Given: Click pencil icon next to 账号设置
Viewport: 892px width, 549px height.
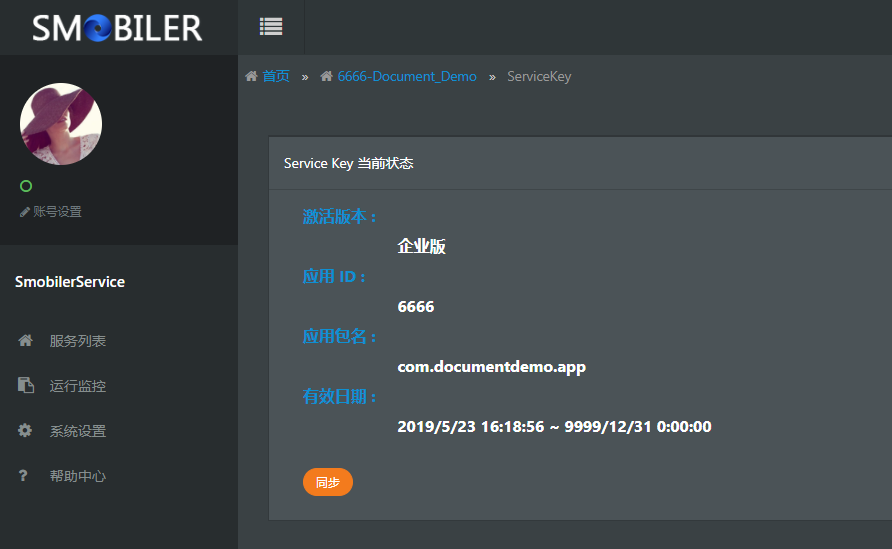Looking at the screenshot, I should tap(24, 212).
